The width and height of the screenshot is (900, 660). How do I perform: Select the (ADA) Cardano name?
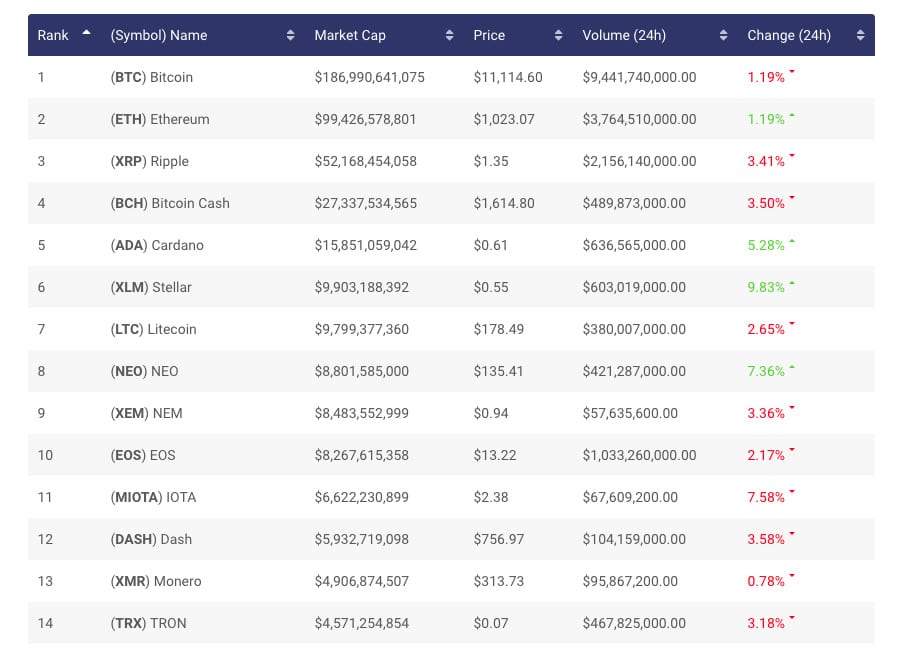pyautogui.click(x=157, y=246)
